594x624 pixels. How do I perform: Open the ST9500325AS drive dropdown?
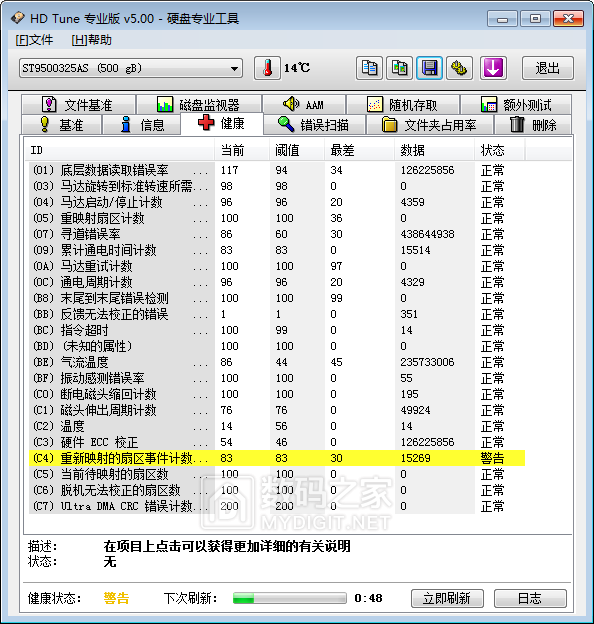[131, 68]
